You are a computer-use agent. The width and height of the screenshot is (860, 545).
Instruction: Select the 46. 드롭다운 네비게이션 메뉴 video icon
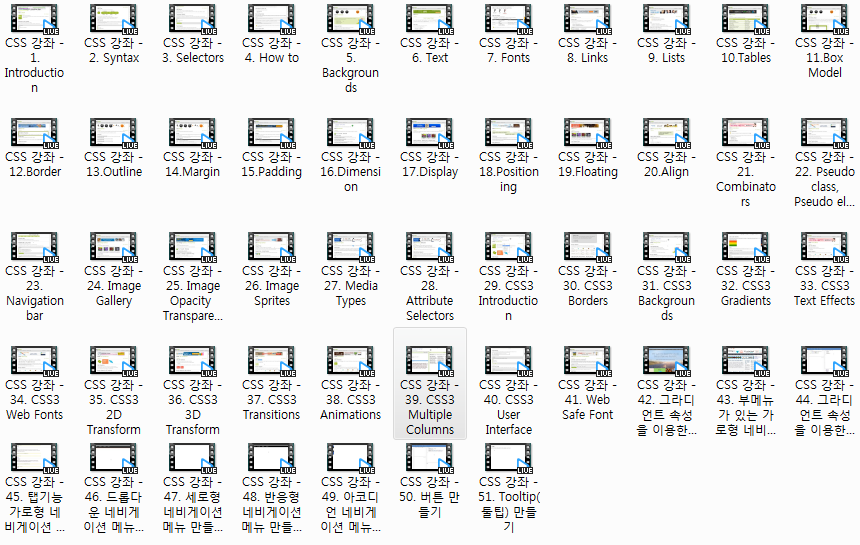114,458
